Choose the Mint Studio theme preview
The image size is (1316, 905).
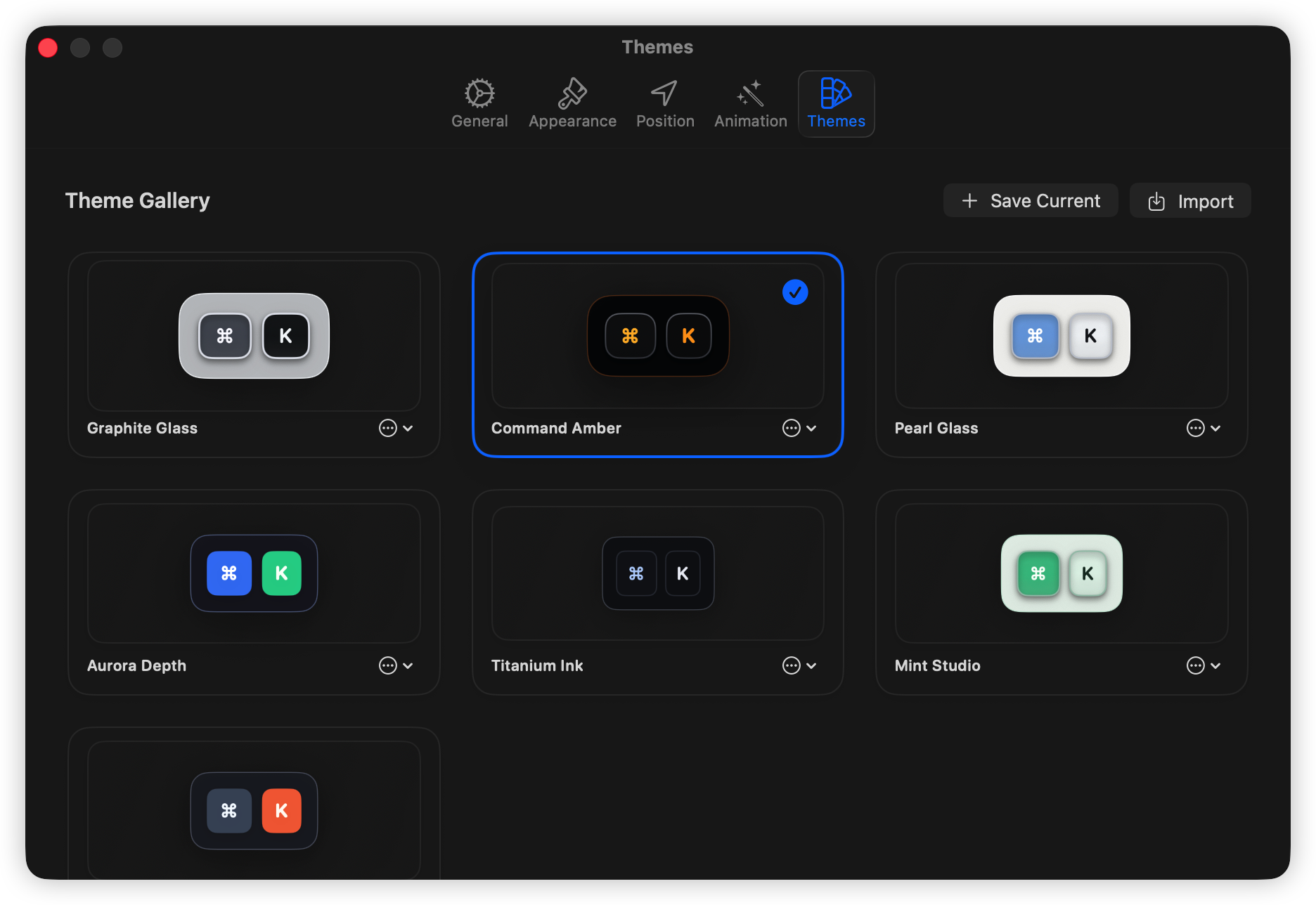coord(1062,573)
